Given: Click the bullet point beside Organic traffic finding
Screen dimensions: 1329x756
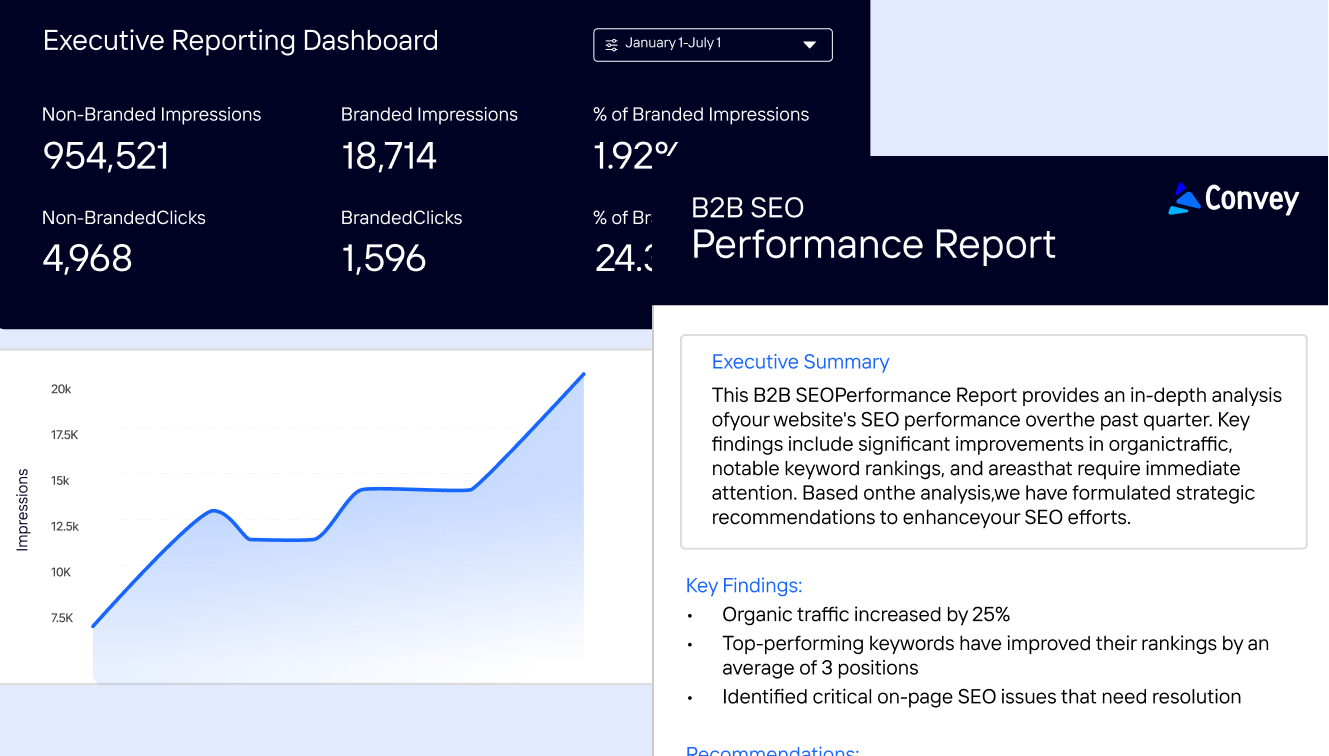Looking at the screenshot, I should [x=689, y=616].
